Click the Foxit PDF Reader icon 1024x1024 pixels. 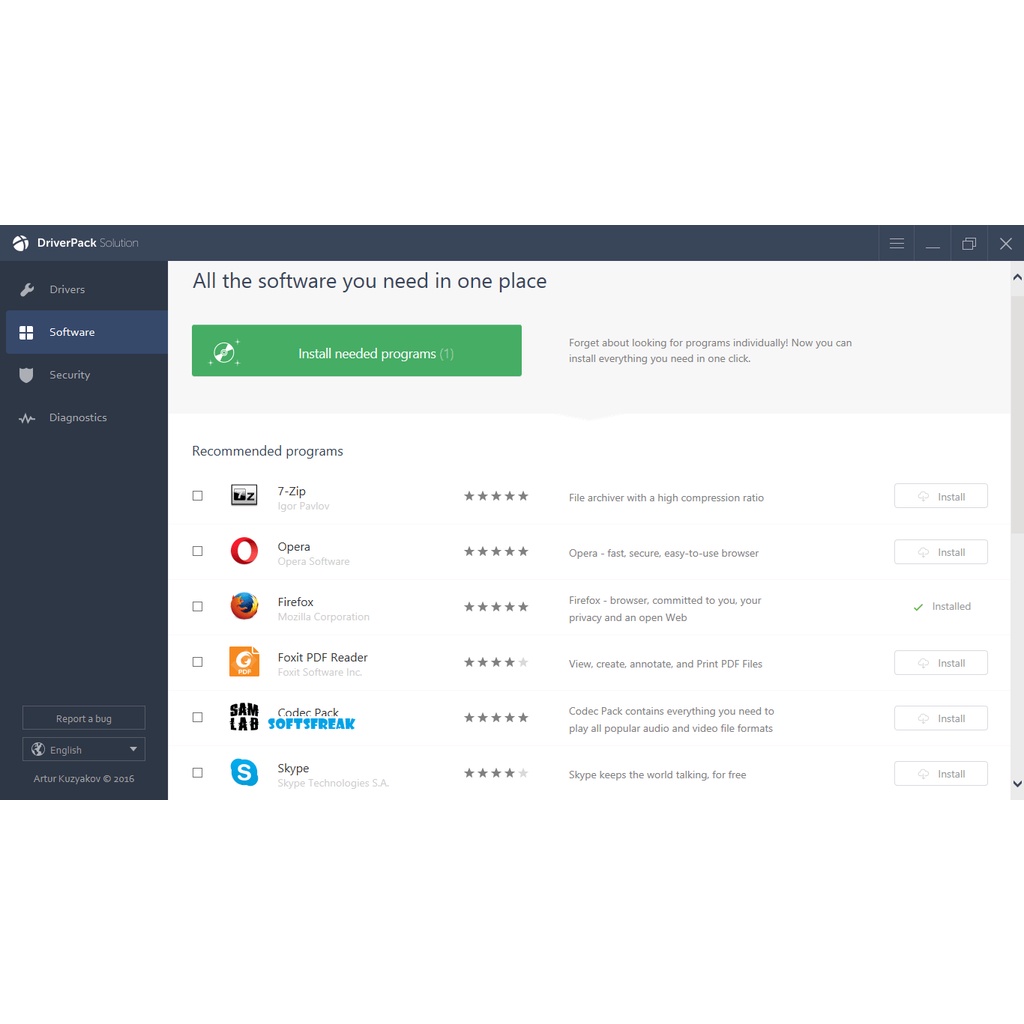click(x=244, y=662)
